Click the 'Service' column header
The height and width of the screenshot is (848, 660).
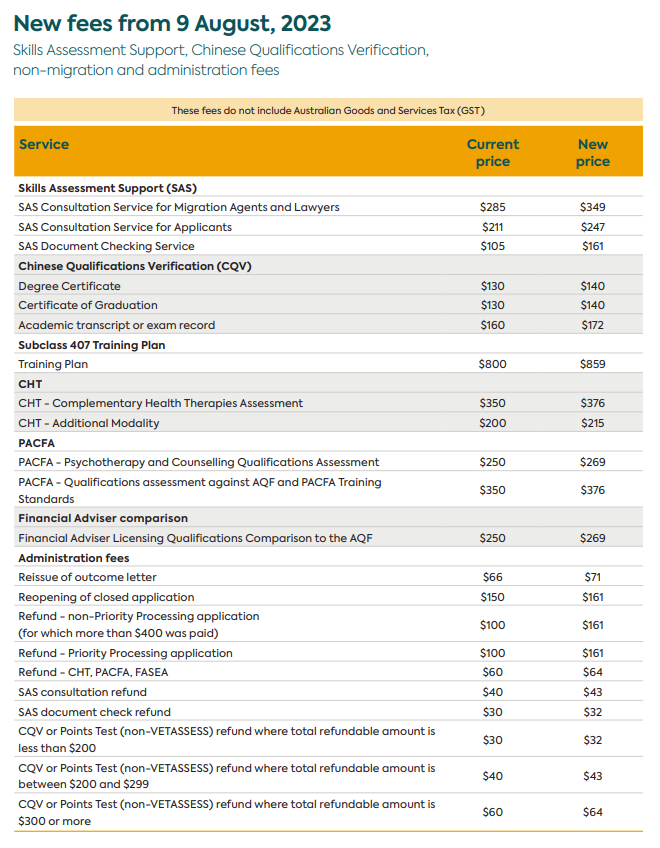(44, 145)
